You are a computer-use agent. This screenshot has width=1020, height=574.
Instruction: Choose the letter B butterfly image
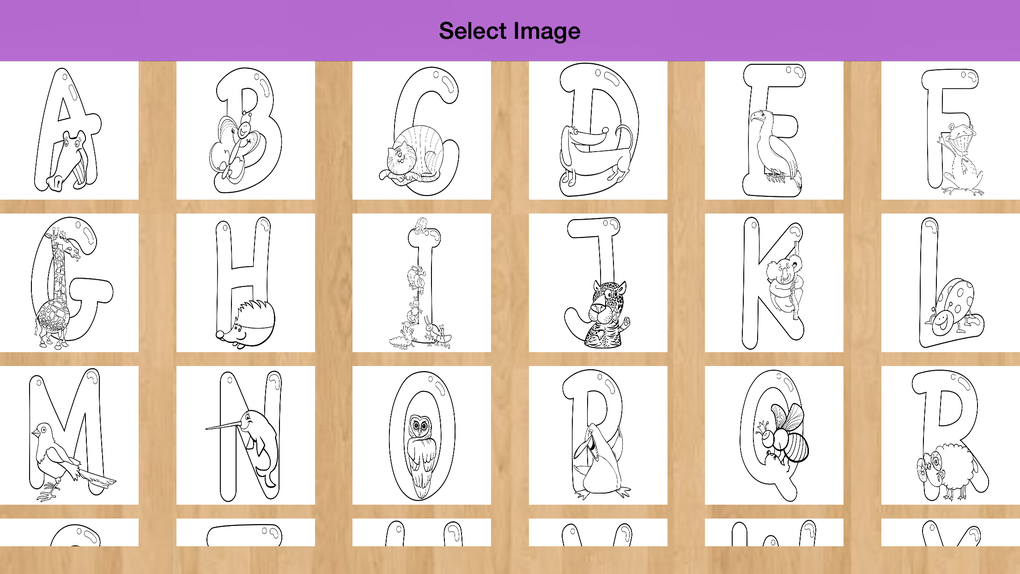tap(245, 130)
